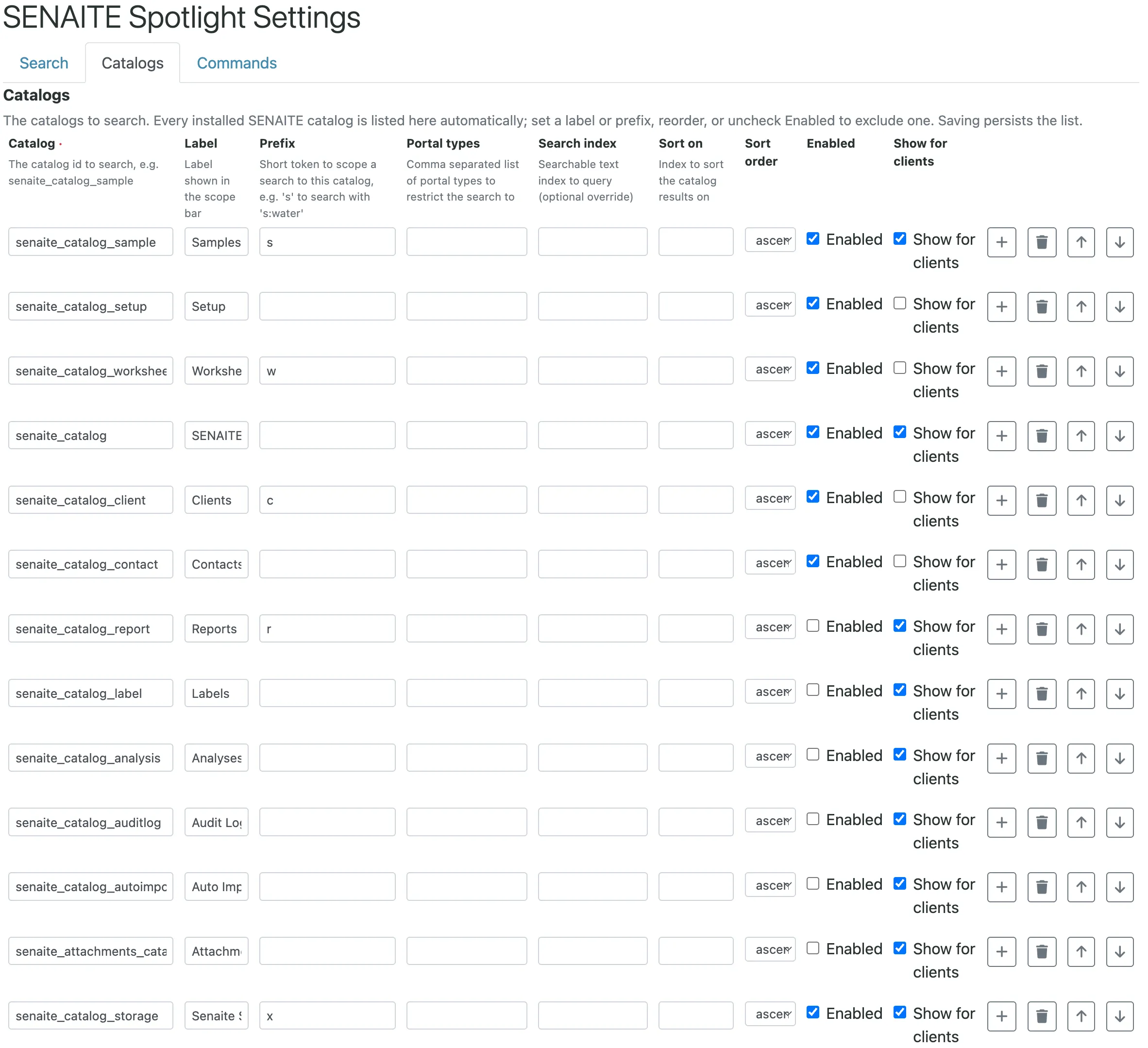Add a row after senaite_catalog_setup
The width and height of the screenshot is (1148, 1048).
pyautogui.click(x=1002, y=306)
